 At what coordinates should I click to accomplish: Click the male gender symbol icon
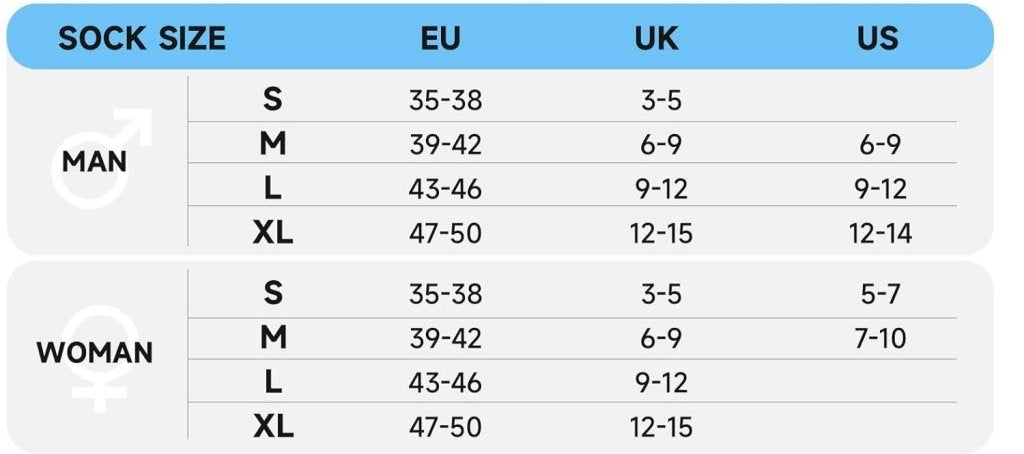(101, 158)
